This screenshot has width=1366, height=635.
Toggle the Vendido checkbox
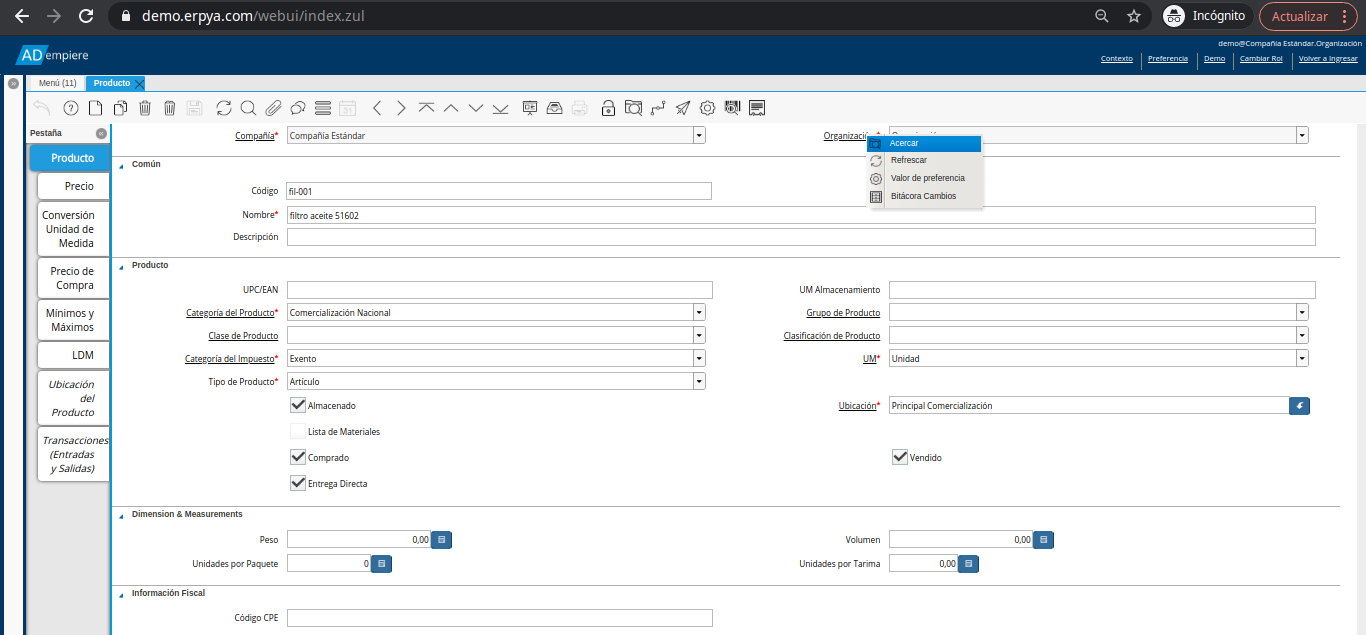tap(900, 457)
